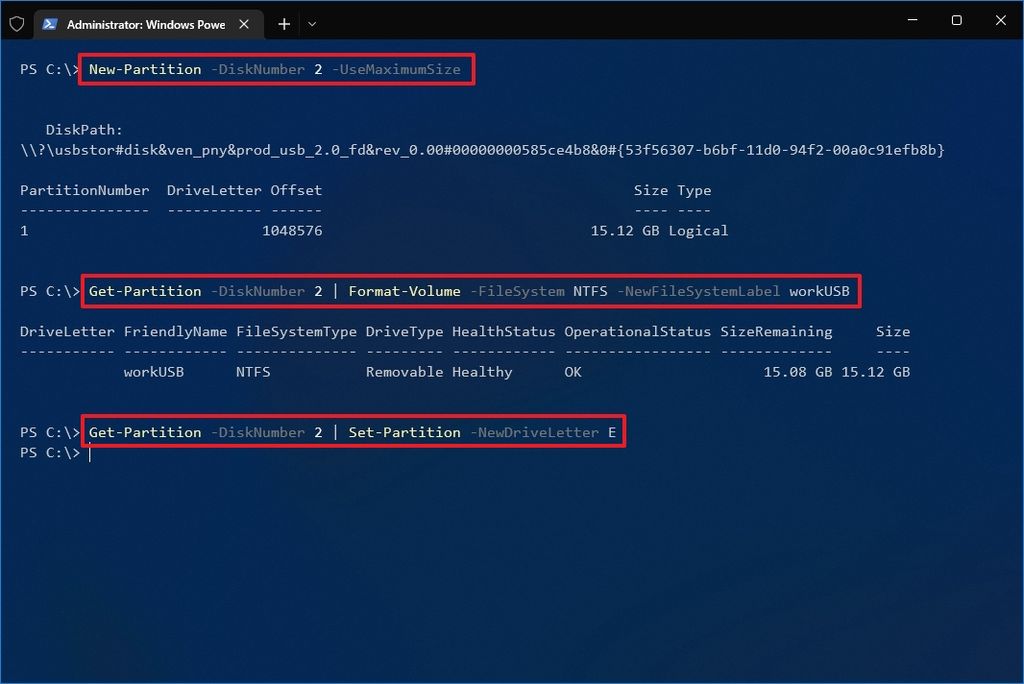Click the PartitionNumber column header
This screenshot has width=1024, height=684.
[x=84, y=190]
